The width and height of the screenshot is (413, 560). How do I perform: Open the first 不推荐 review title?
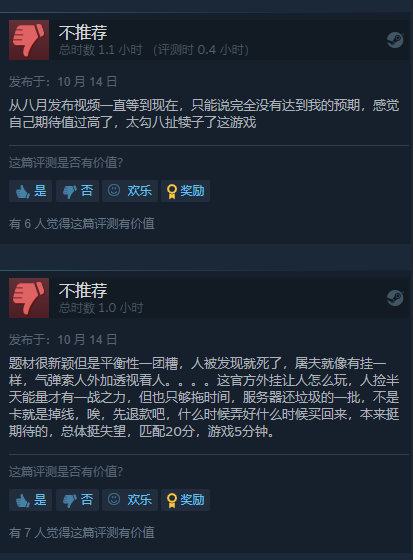[83, 32]
